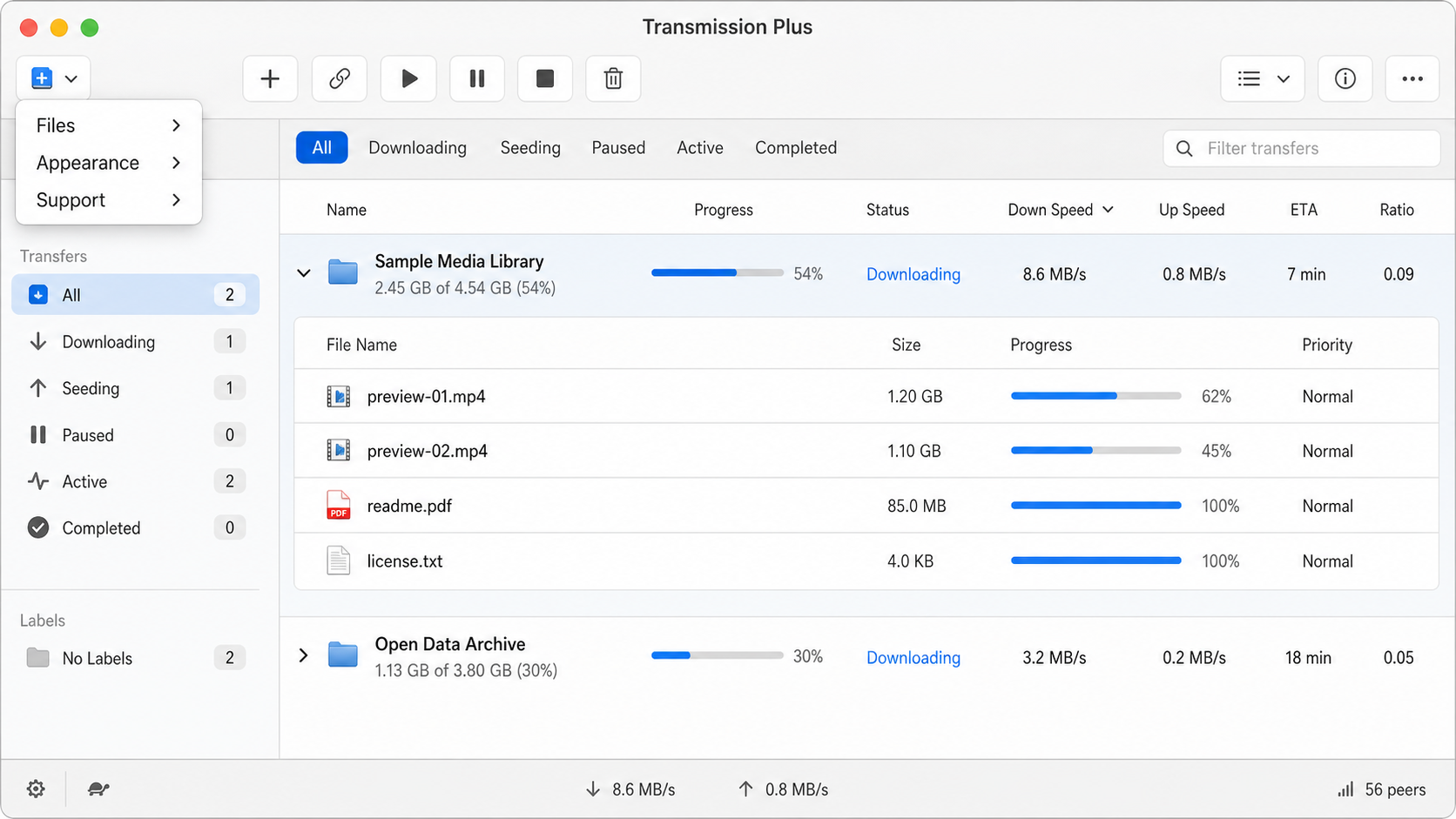
Task: Focus the Filter transfers search field
Action: coord(1301,149)
